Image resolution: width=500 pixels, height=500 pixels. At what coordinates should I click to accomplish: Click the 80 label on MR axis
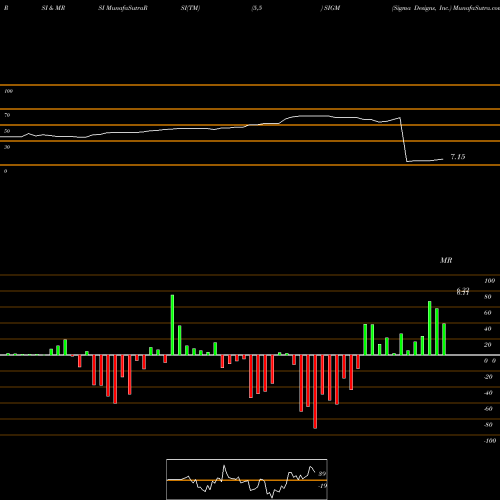(488, 297)
